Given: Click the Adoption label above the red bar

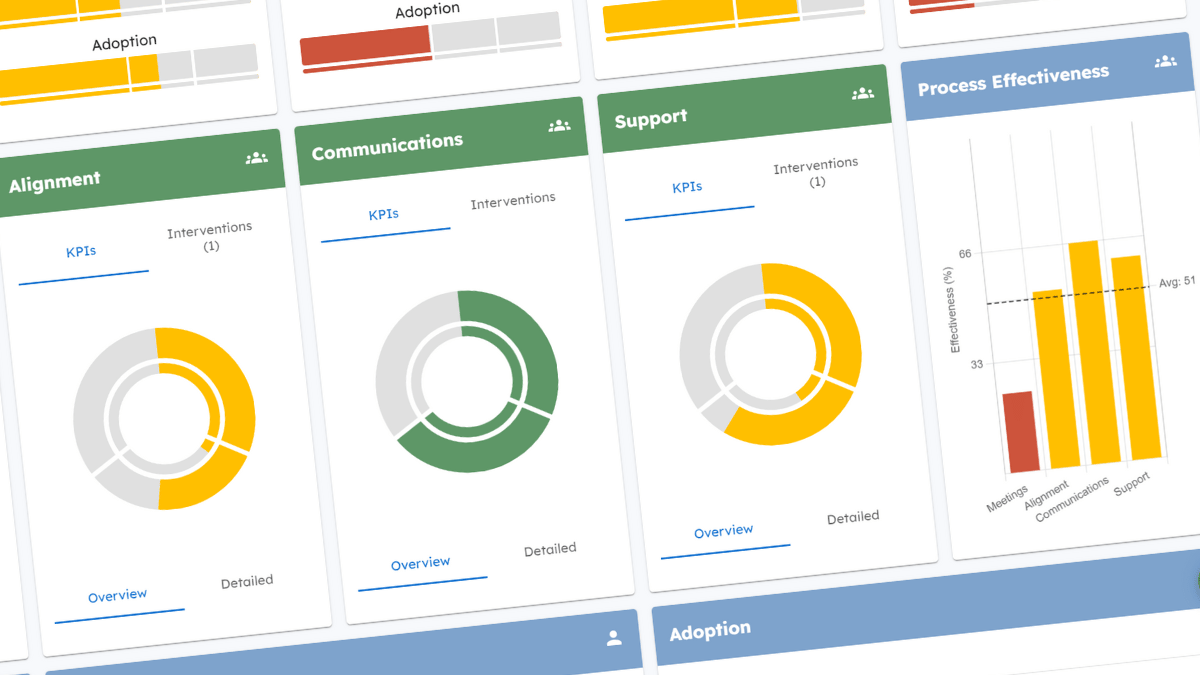Looking at the screenshot, I should [x=428, y=11].
